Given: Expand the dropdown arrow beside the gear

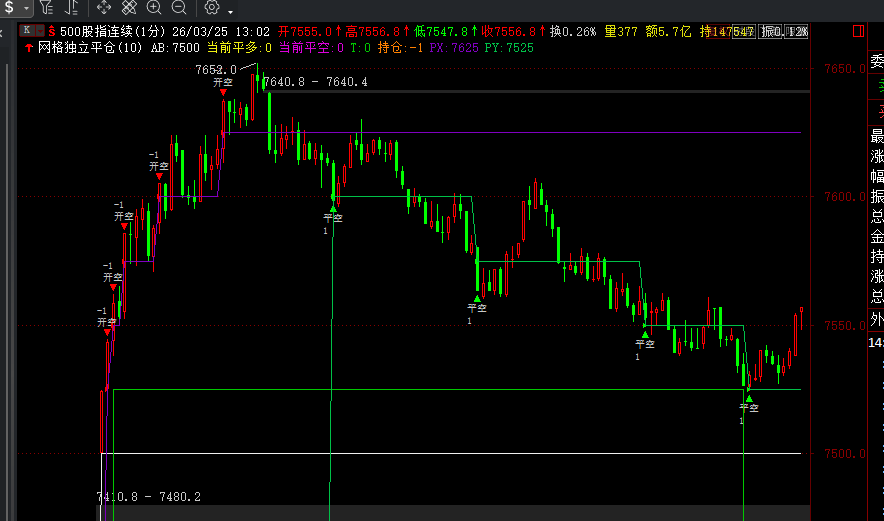Looking at the screenshot, I should coord(230,10).
